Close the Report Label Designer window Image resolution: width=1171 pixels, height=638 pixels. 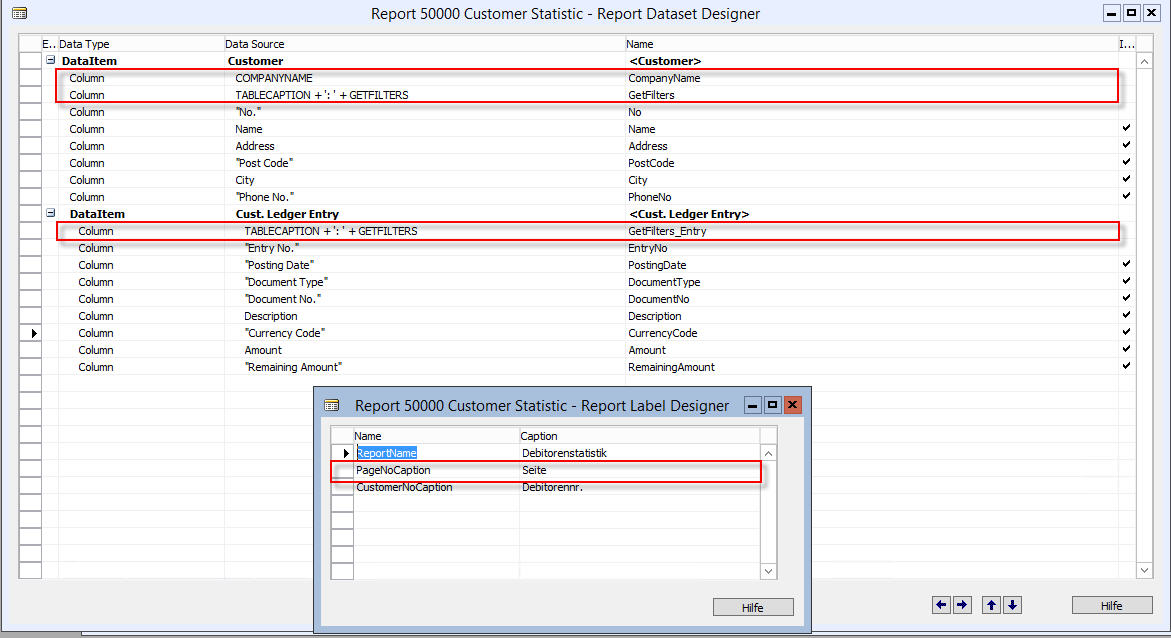792,405
